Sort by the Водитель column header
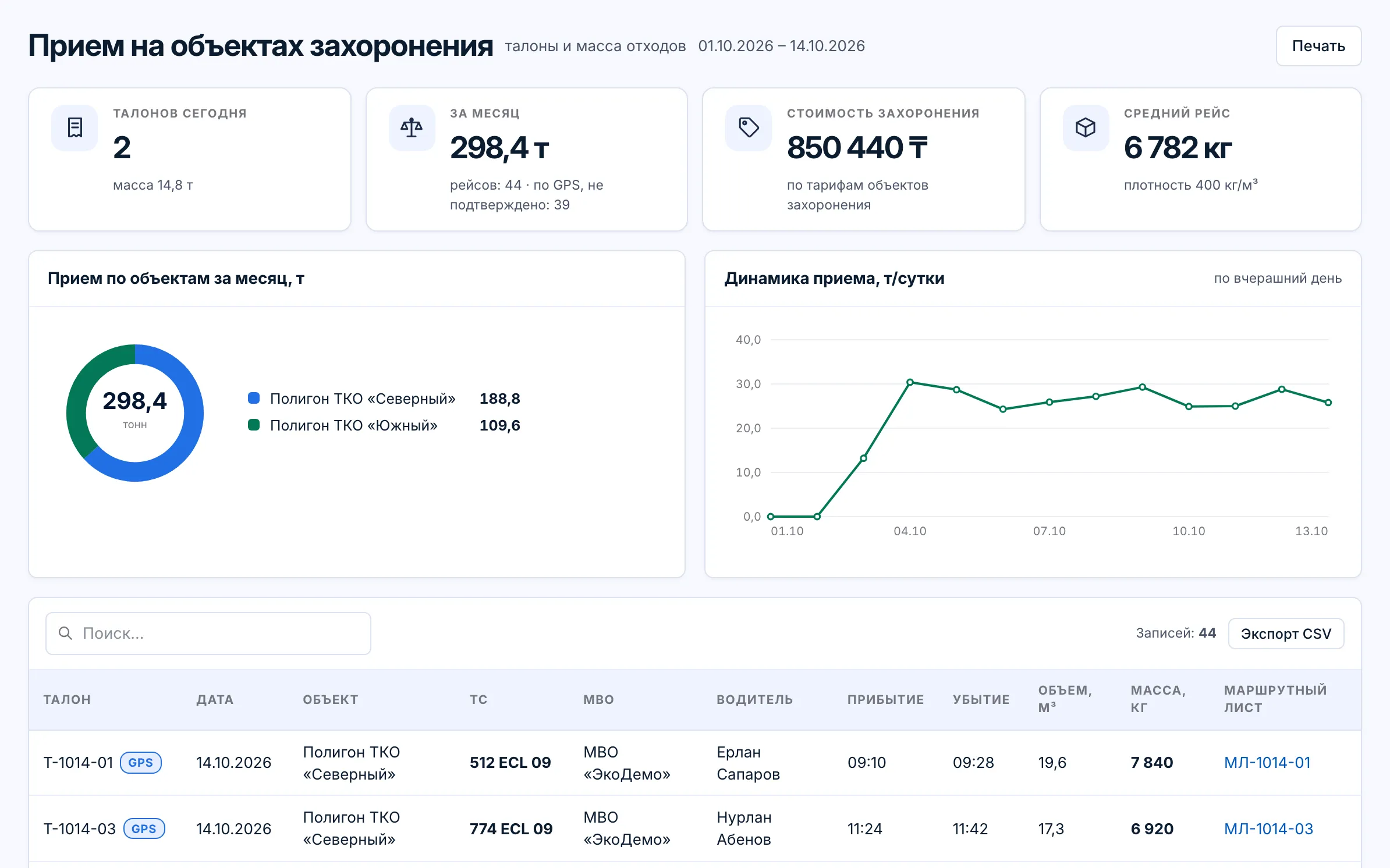 tap(754, 699)
